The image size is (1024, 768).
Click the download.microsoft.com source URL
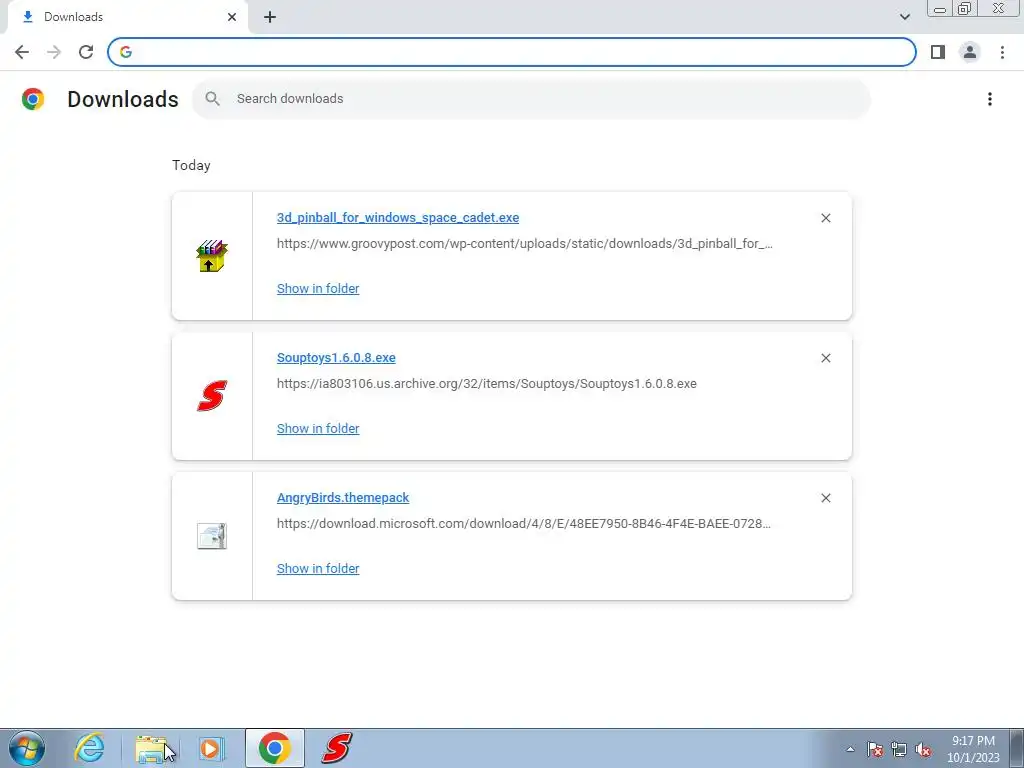(524, 523)
